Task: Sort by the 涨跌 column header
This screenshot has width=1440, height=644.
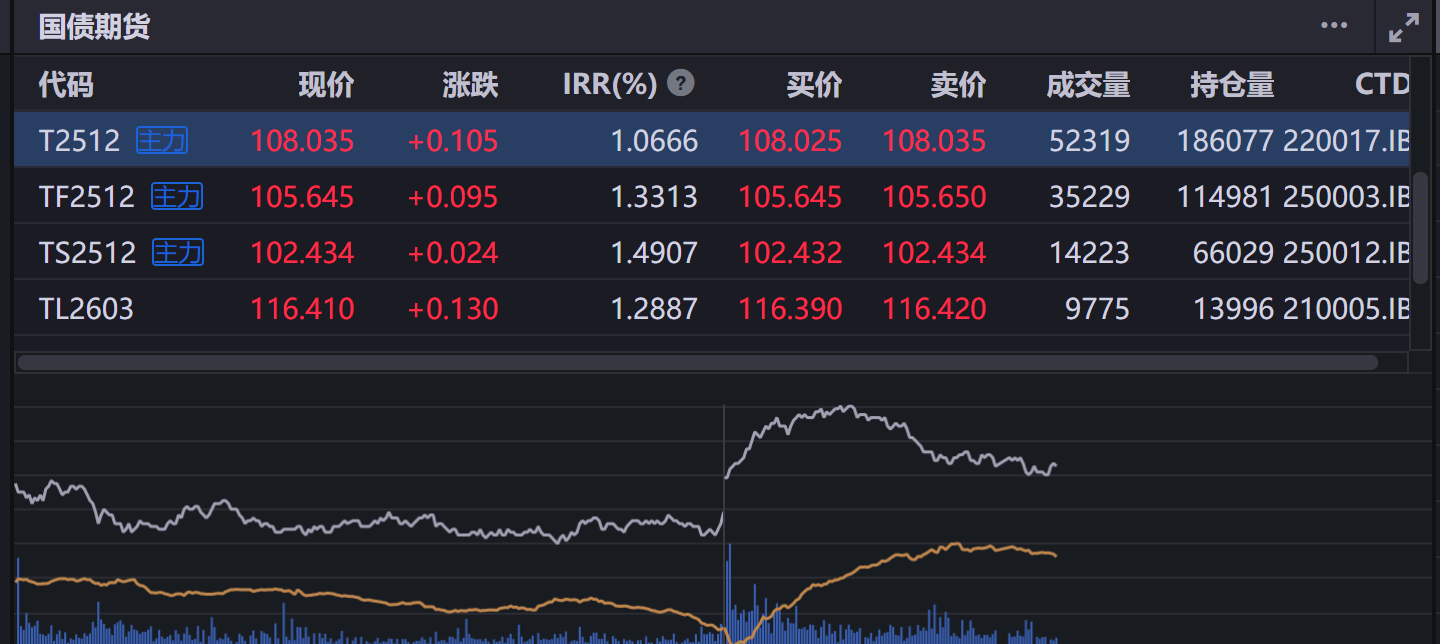Action: [470, 85]
